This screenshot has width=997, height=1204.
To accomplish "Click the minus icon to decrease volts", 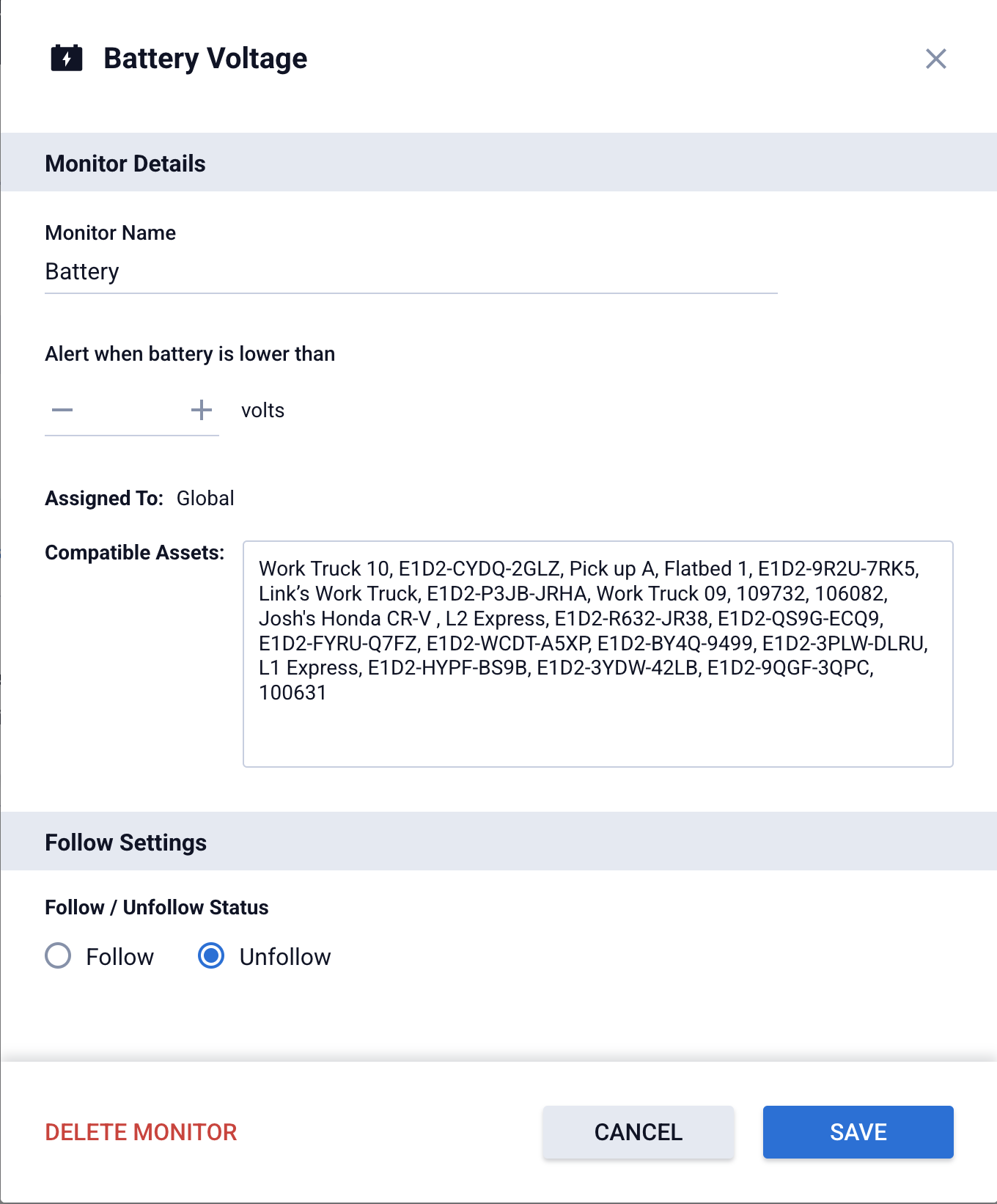I will click(62, 410).
